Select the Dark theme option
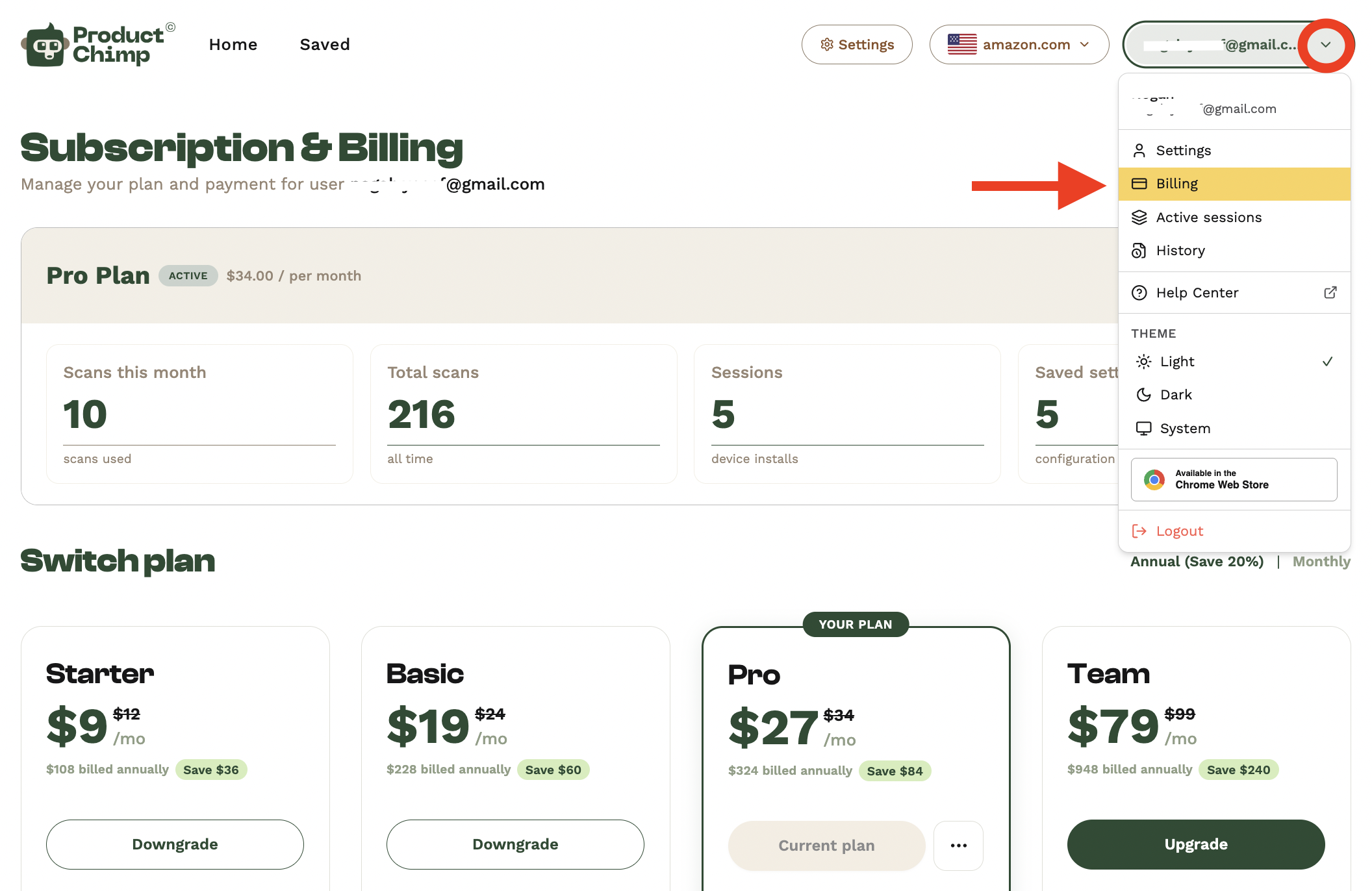 coord(1234,395)
